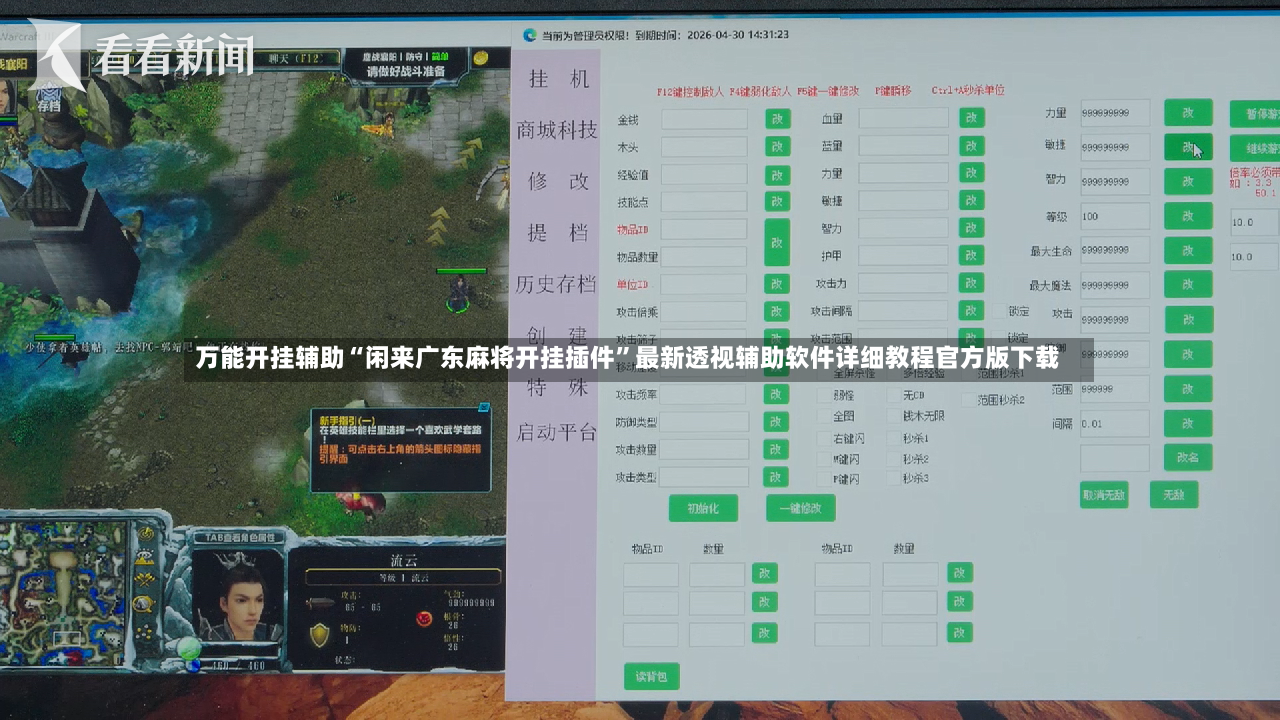The width and height of the screenshot is (1280, 720).
Task: Click the 等级 field showing 100
Action: click(x=1115, y=216)
